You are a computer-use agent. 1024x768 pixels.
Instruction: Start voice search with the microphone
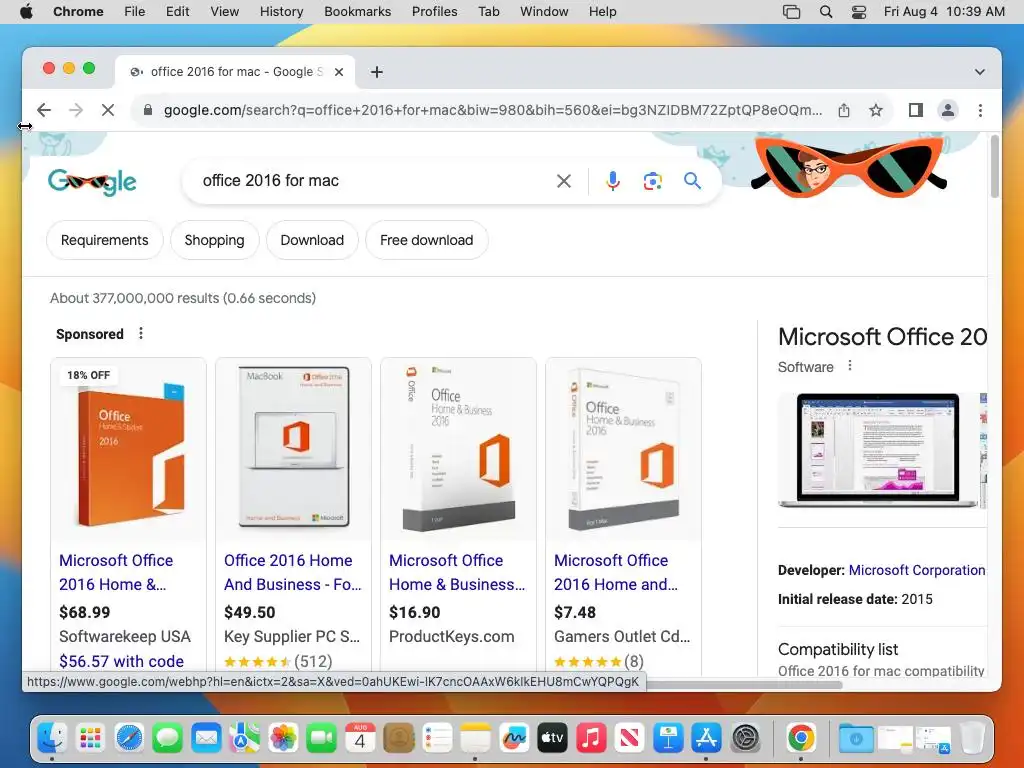click(x=613, y=181)
